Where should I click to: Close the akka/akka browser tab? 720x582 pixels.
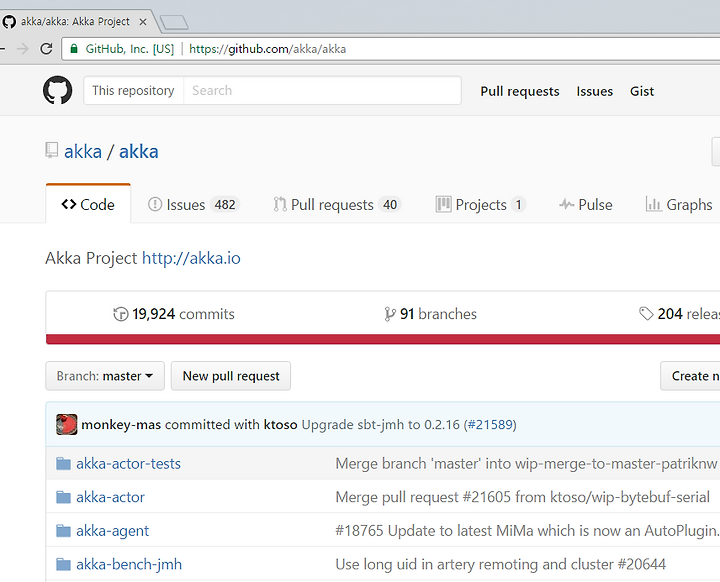(x=143, y=22)
